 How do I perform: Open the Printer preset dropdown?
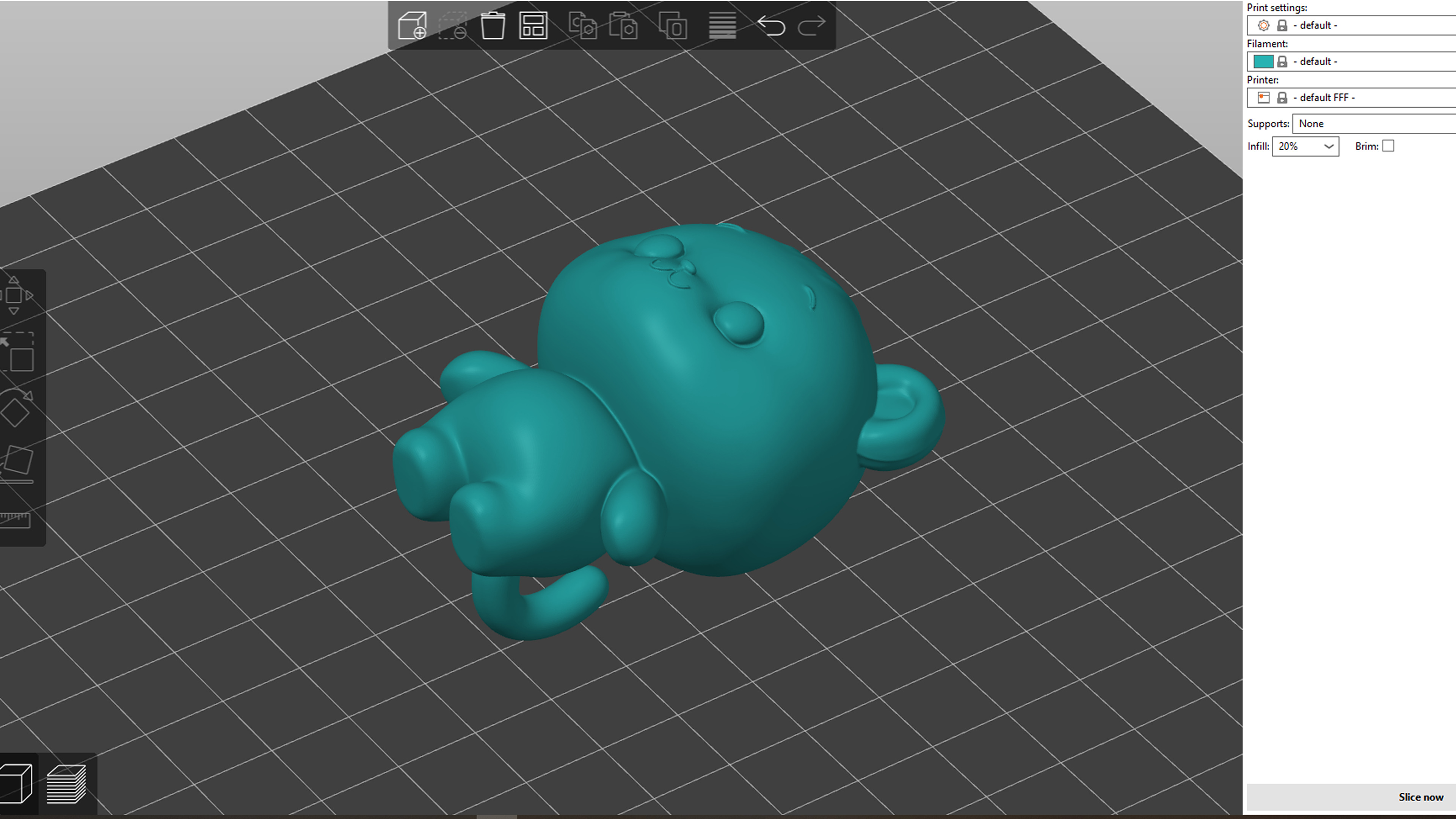pos(1351,98)
